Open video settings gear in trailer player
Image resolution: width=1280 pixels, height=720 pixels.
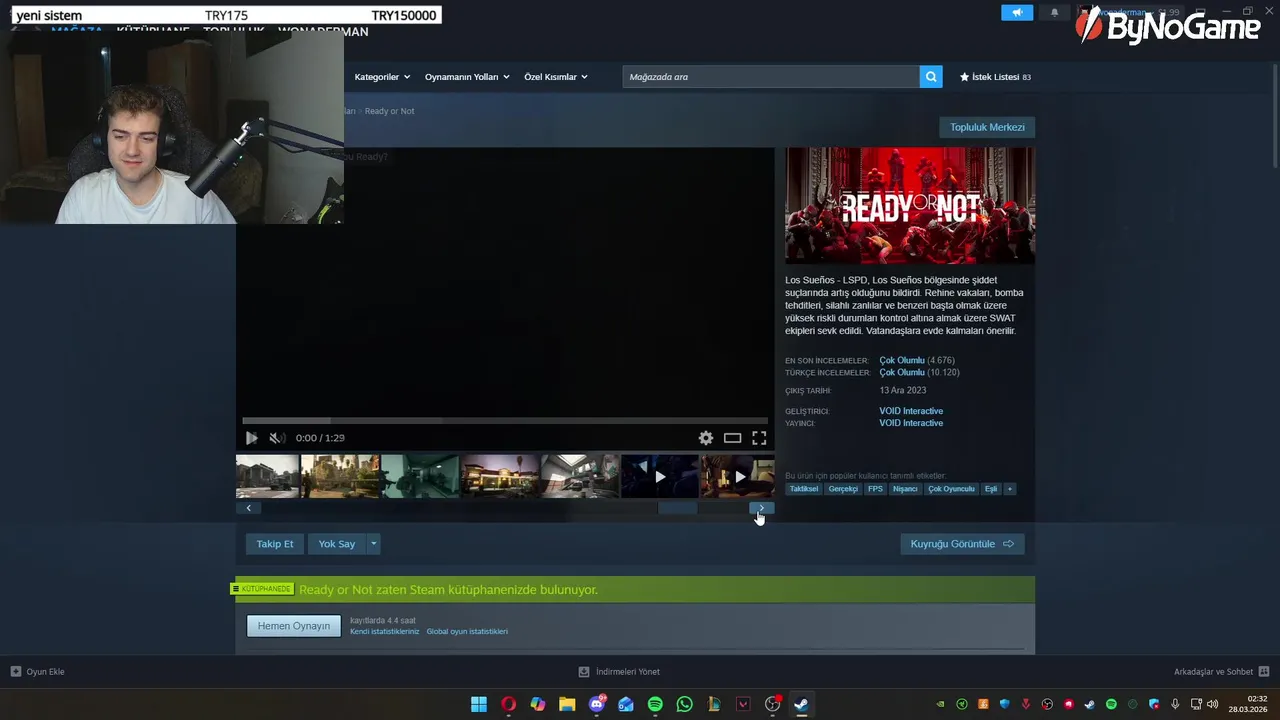[x=706, y=438]
